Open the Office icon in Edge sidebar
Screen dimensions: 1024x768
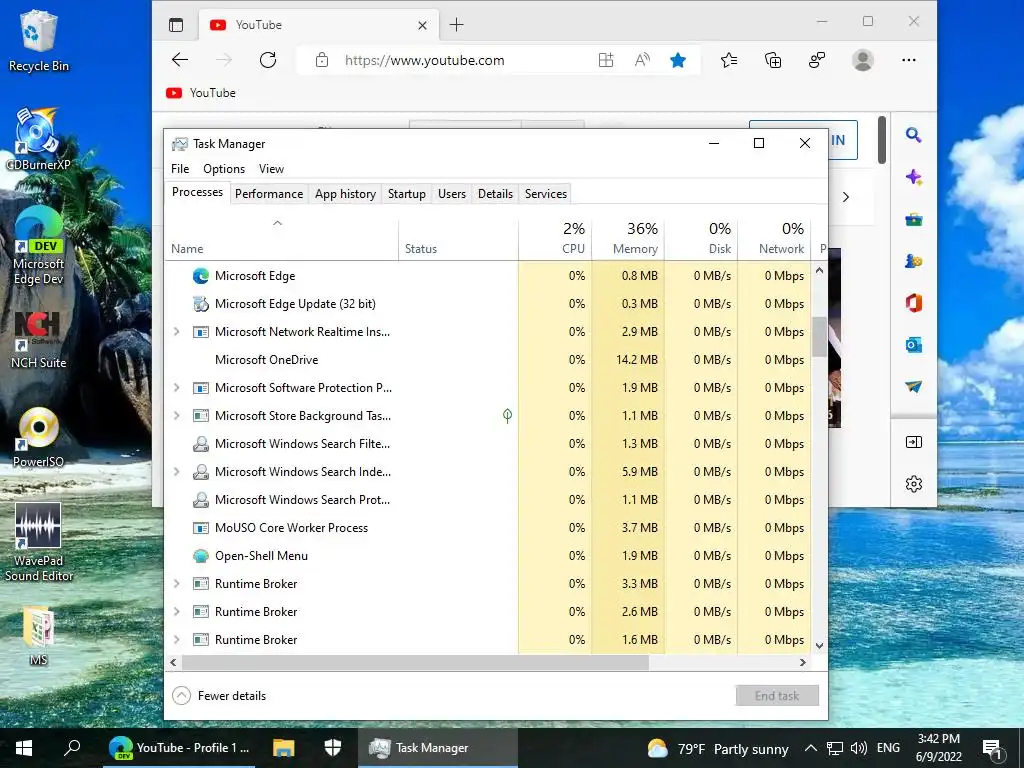(914, 303)
